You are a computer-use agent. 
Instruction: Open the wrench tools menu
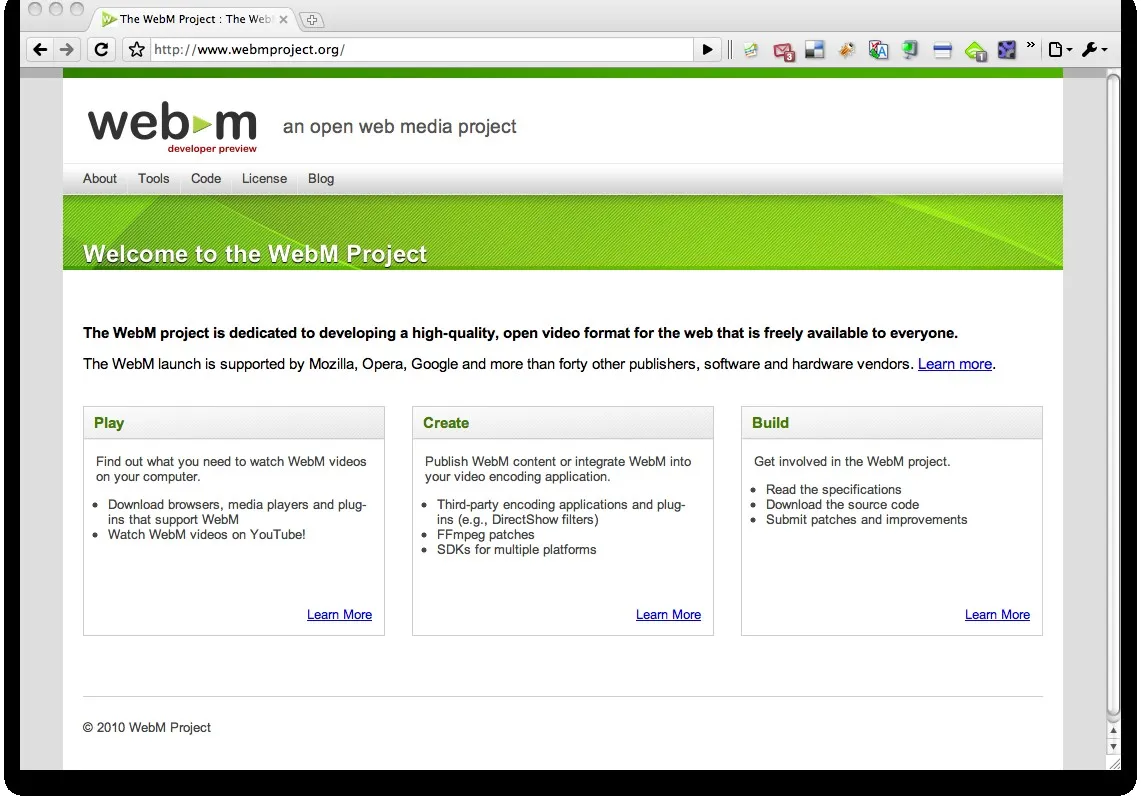(1094, 49)
